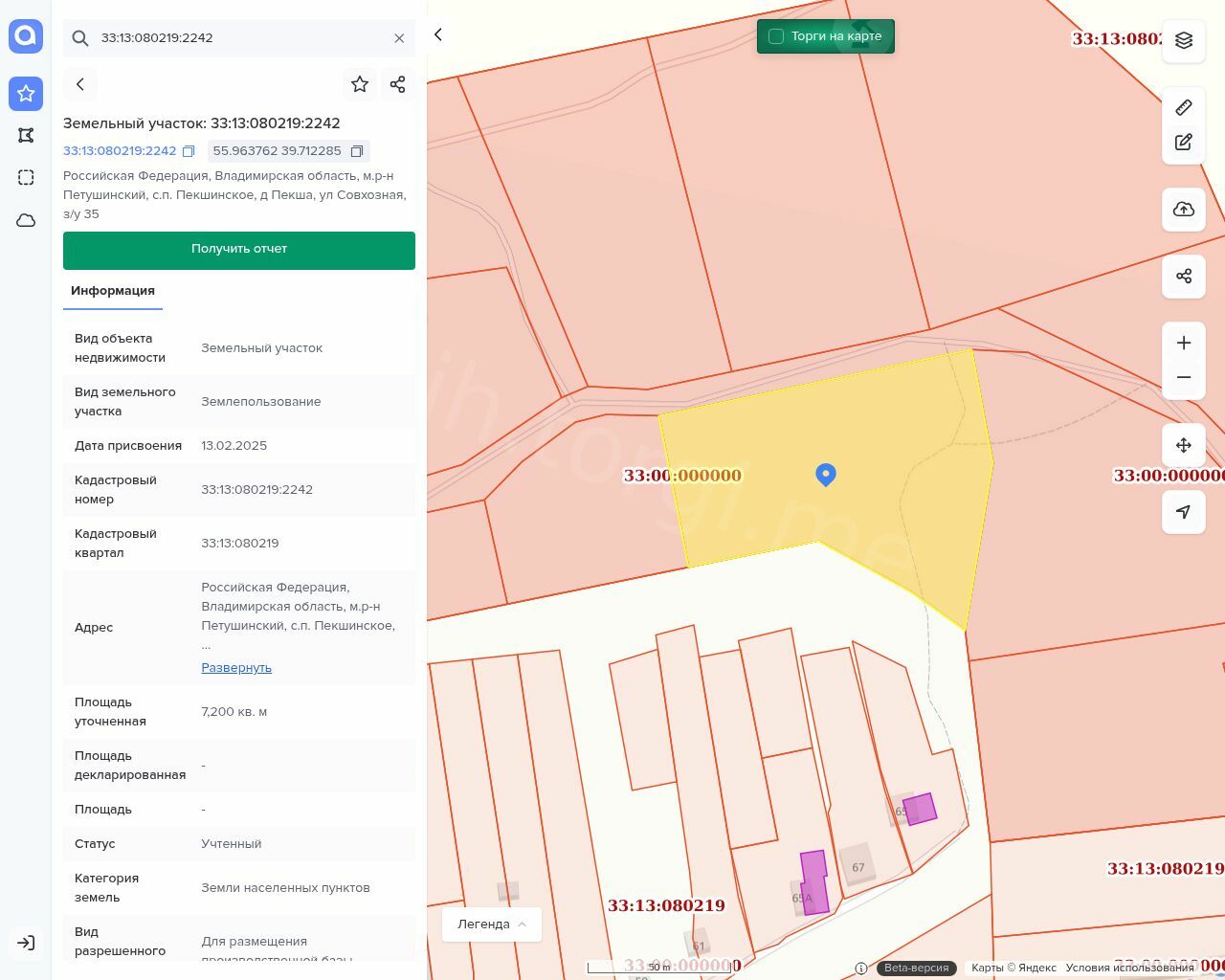The image size is (1225, 980).
Task: Copy the cadastral number 33:13:080219:2242
Action: (189, 151)
